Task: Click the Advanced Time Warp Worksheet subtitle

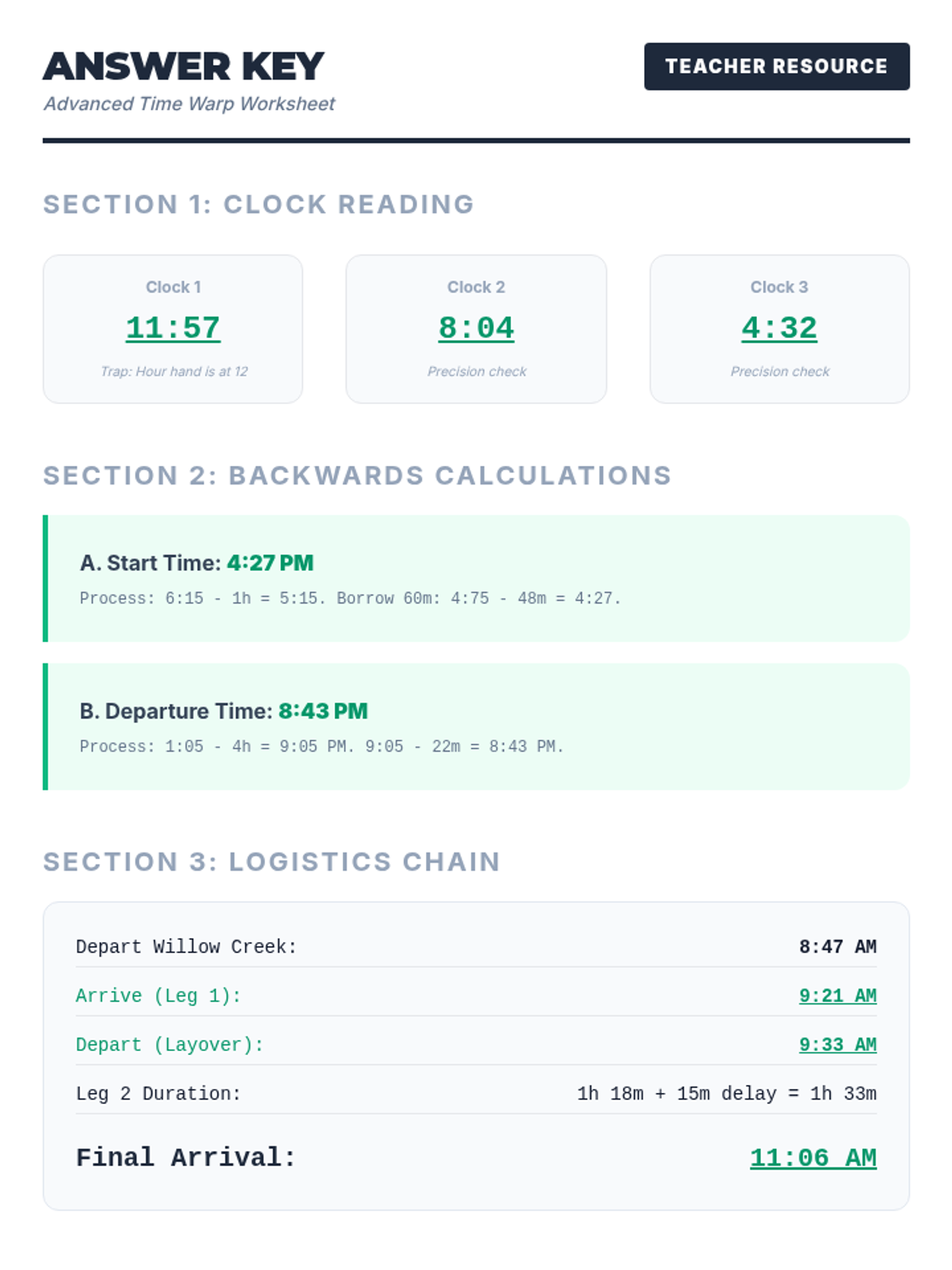Action: (x=189, y=104)
